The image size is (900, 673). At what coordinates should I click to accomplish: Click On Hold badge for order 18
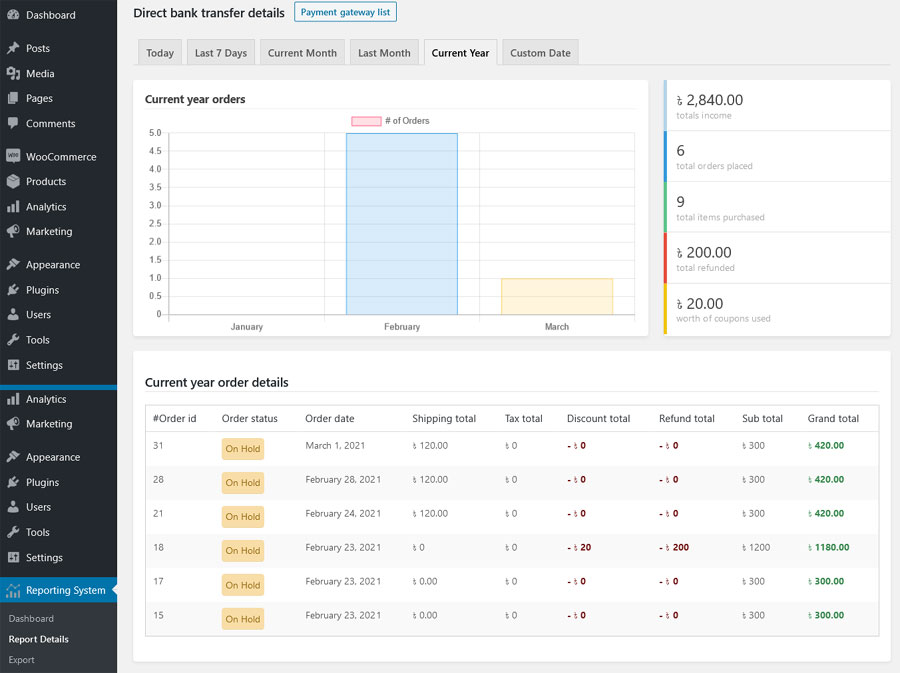(243, 550)
